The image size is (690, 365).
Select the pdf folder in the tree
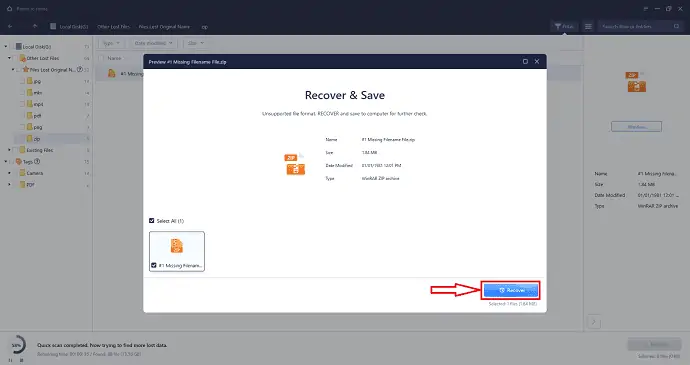(x=37, y=116)
